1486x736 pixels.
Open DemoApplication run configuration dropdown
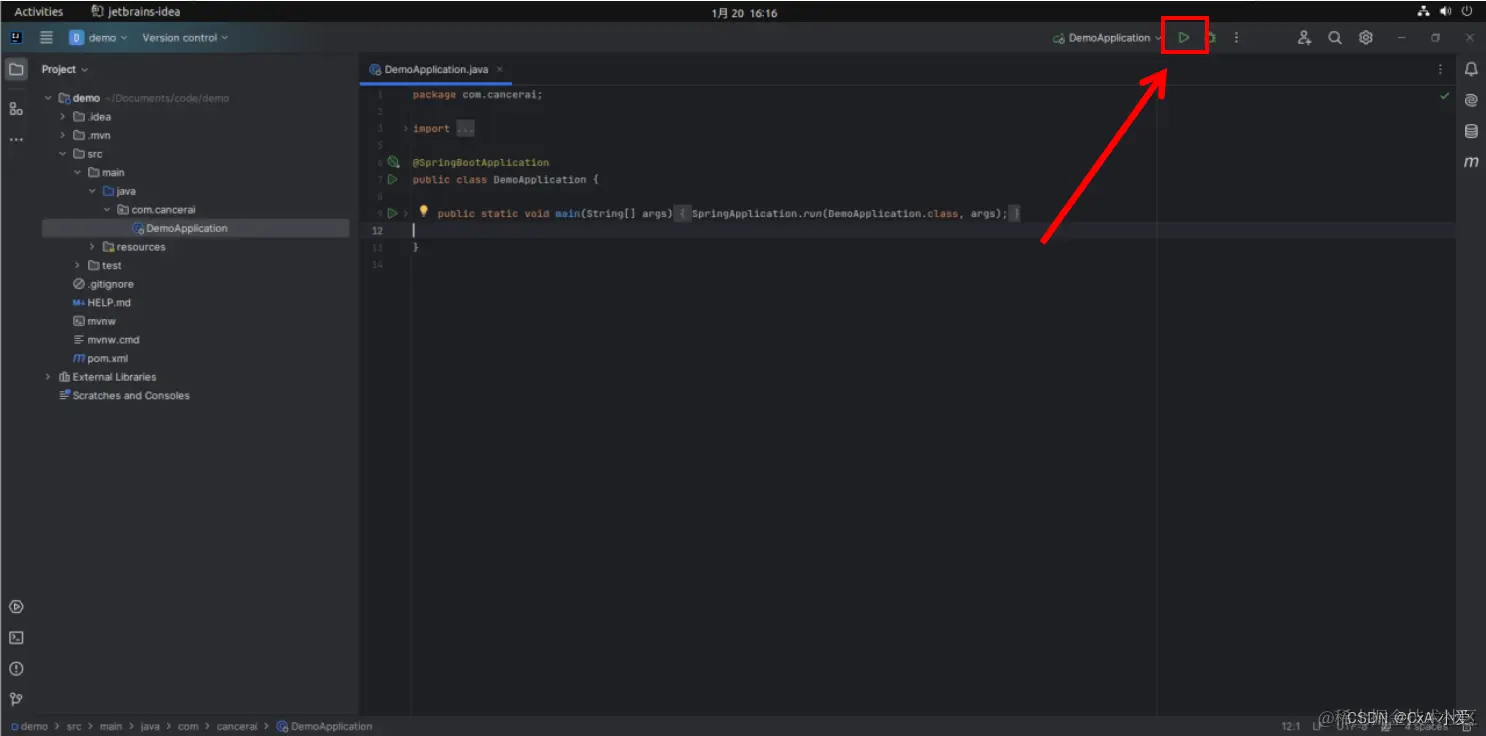click(1107, 38)
